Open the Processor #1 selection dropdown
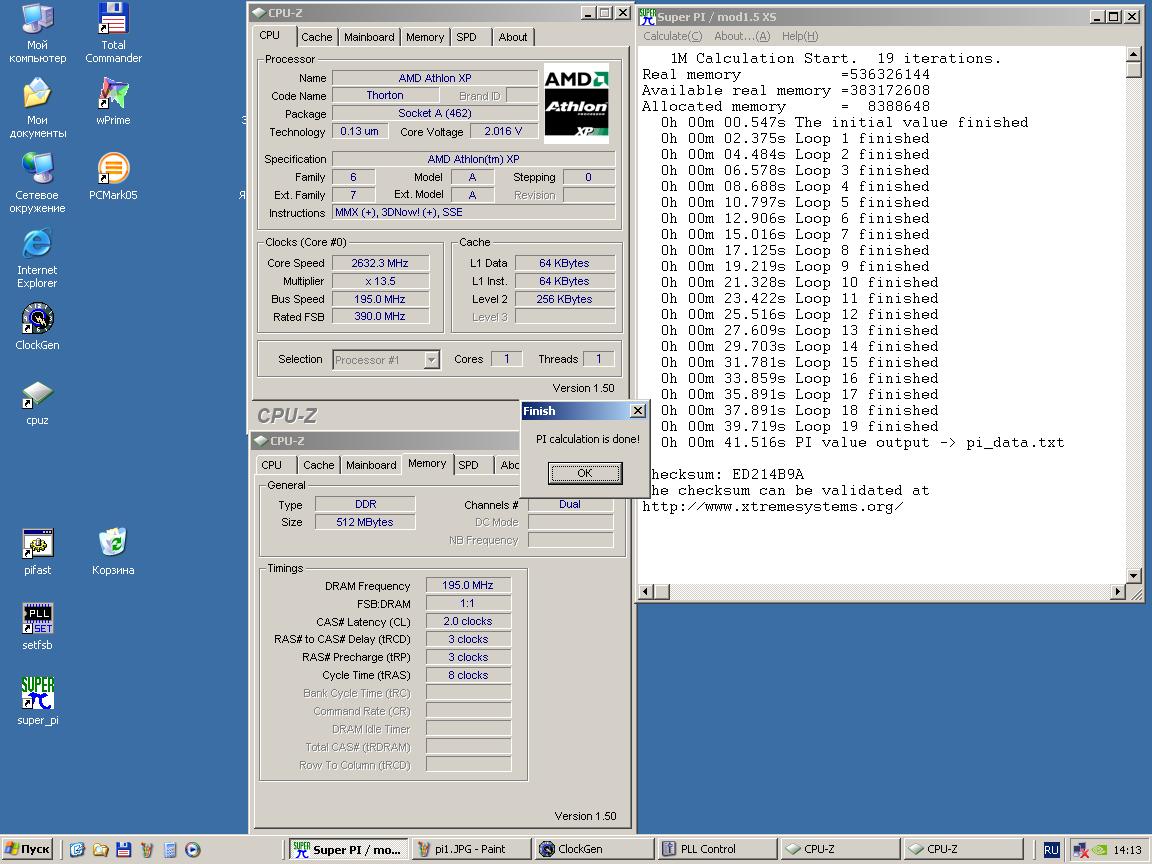1152x864 pixels. (x=431, y=359)
